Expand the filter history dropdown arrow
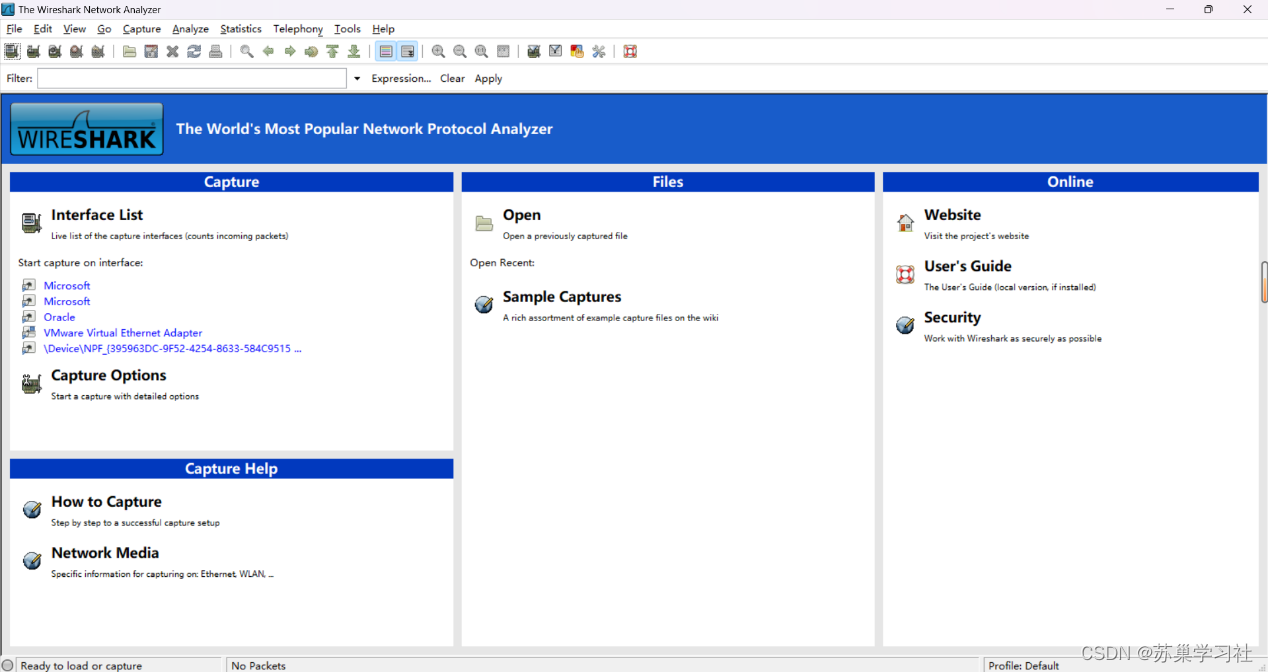This screenshot has width=1268, height=672. point(357,78)
